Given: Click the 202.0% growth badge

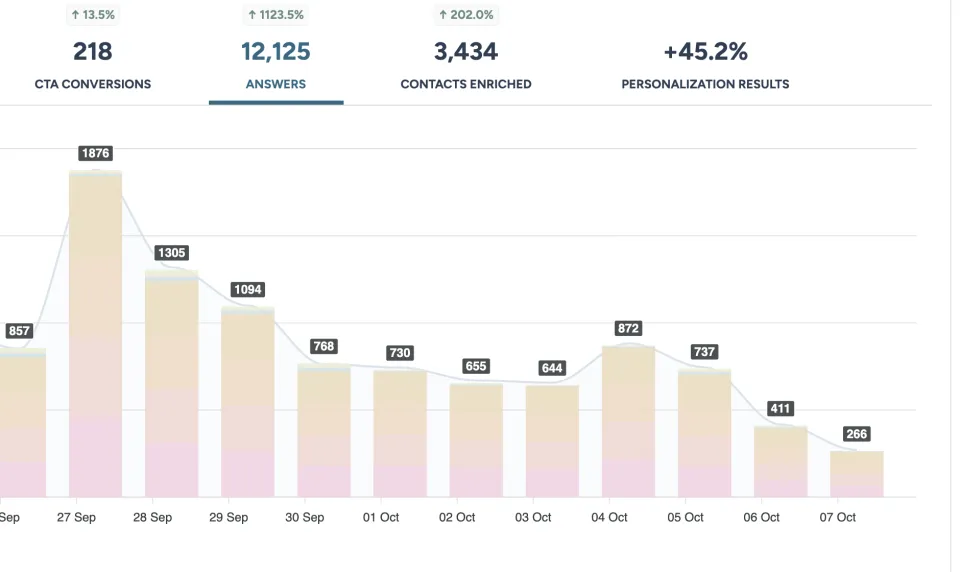Looking at the screenshot, I should tap(466, 15).
